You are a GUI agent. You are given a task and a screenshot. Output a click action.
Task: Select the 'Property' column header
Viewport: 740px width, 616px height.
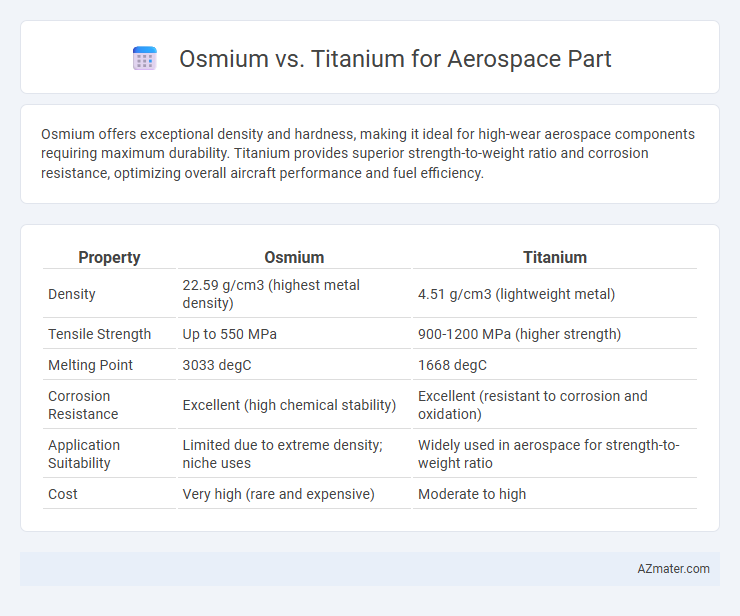click(109, 257)
